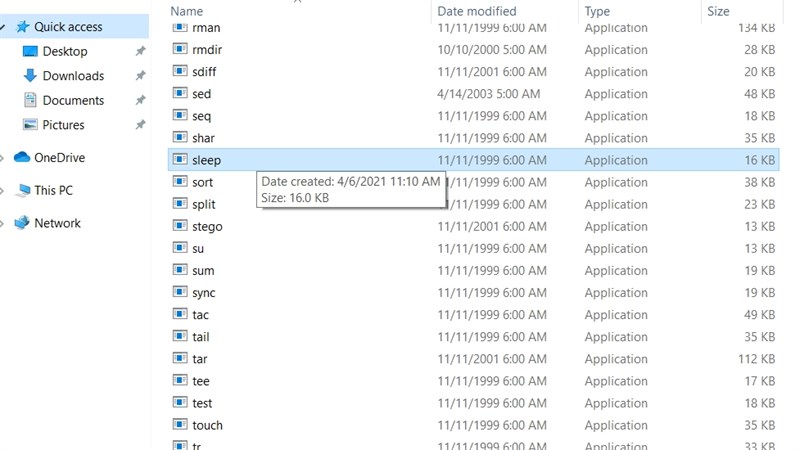The height and width of the screenshot is (450, 800).
Task: Expand the Network tree node
Action: point(2,223)
